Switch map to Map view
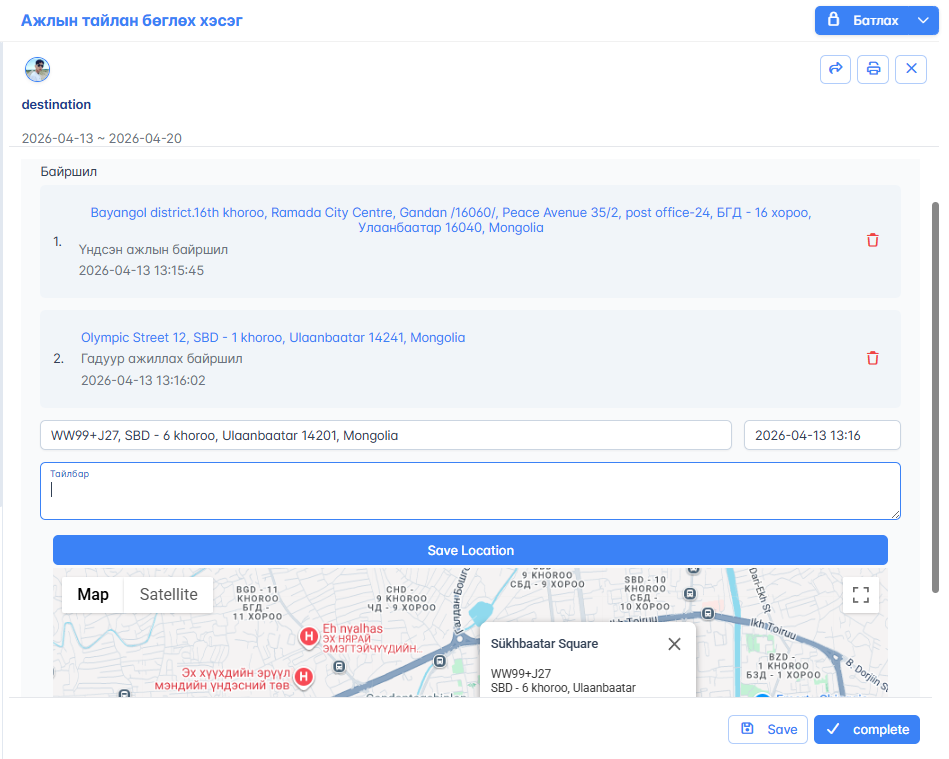 93,594
